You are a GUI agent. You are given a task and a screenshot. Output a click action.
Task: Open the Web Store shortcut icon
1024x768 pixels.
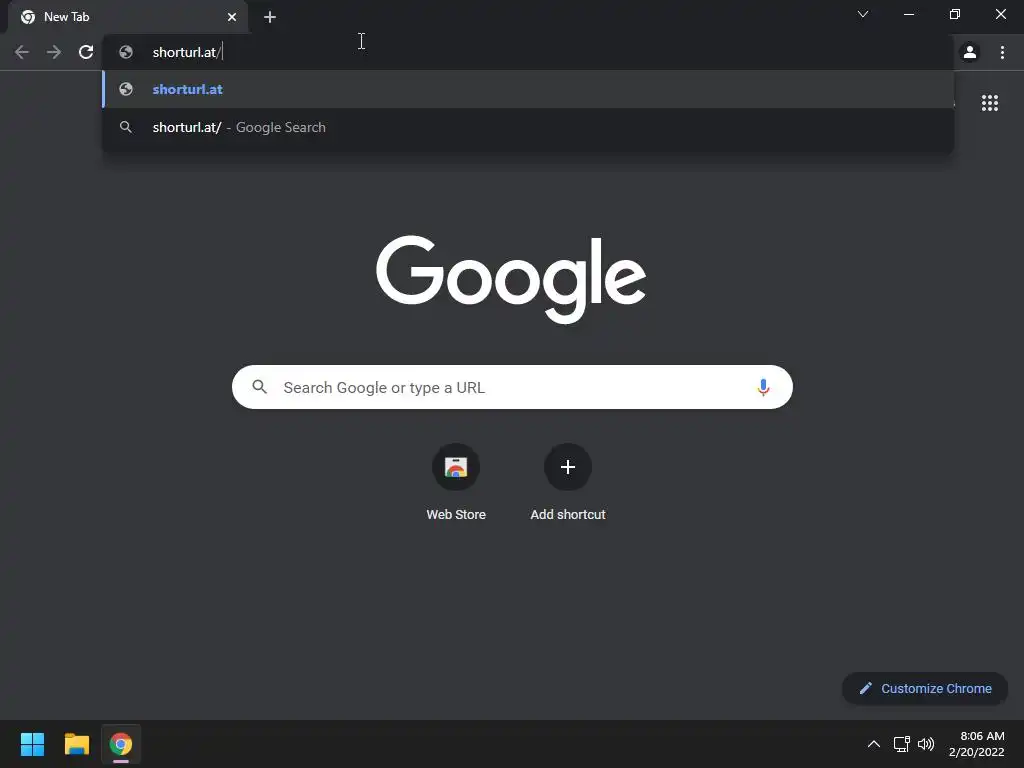tap(456, 467)
